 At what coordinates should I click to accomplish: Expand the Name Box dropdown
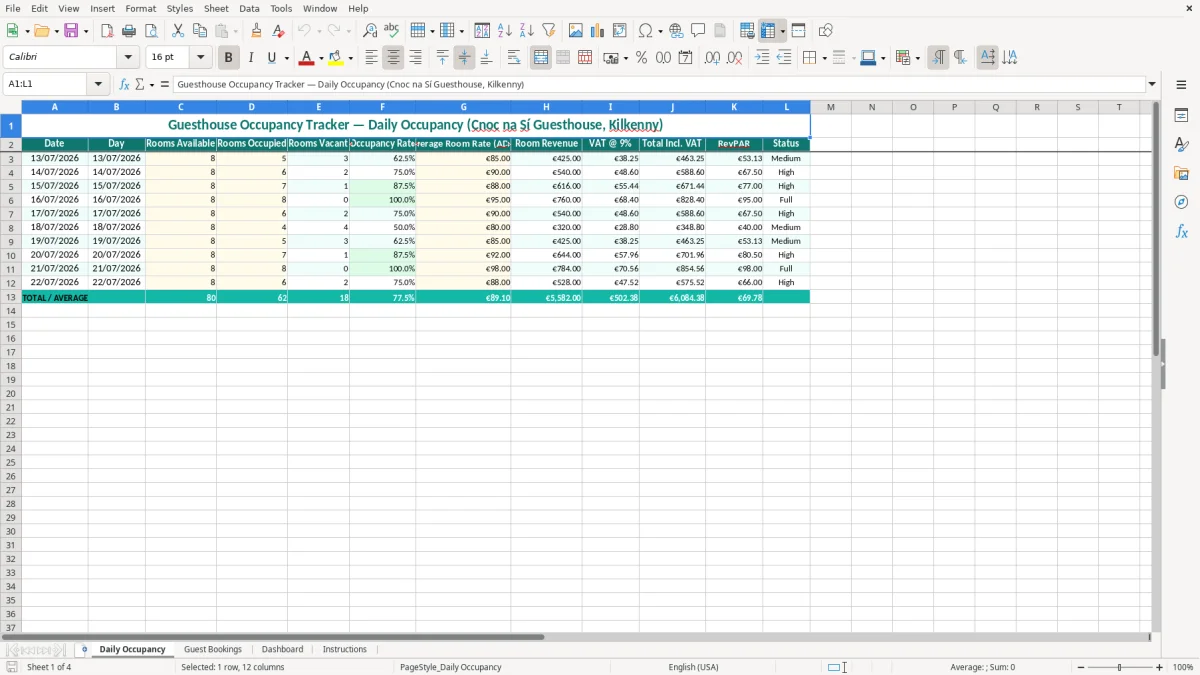click(98, 85)
